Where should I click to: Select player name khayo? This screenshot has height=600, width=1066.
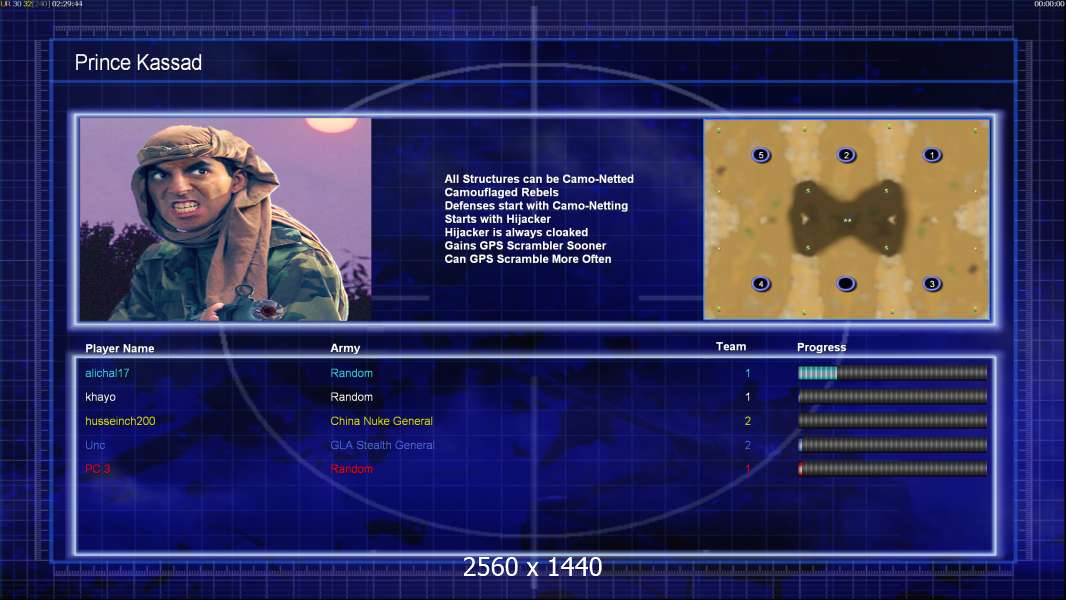click(100, 397)
